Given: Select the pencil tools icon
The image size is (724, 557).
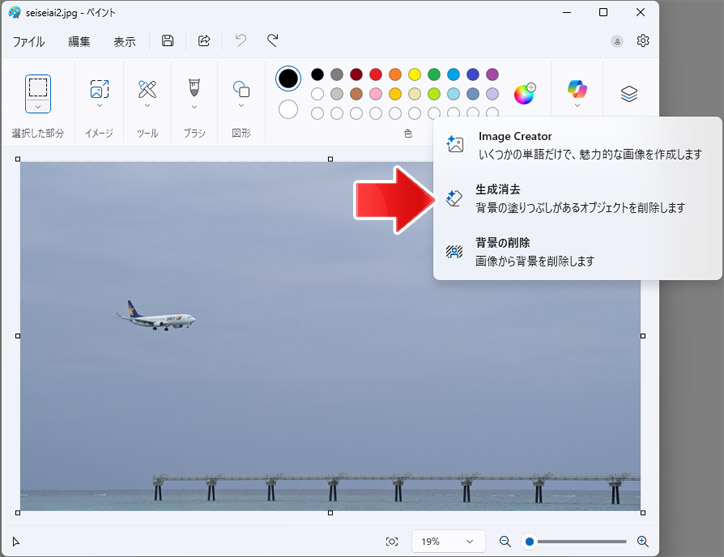Looking at the screenshot, I should (147, 89).
